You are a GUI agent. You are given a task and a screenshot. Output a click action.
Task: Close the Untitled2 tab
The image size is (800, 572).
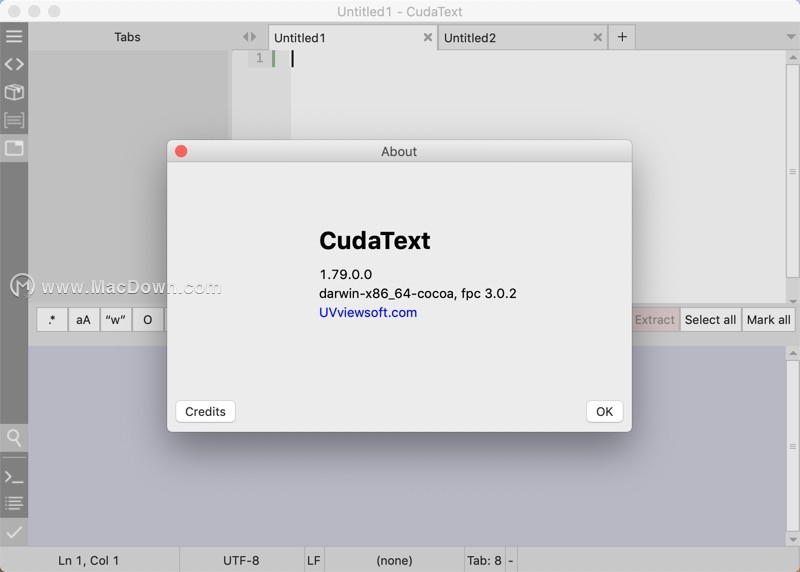(597, 37)
